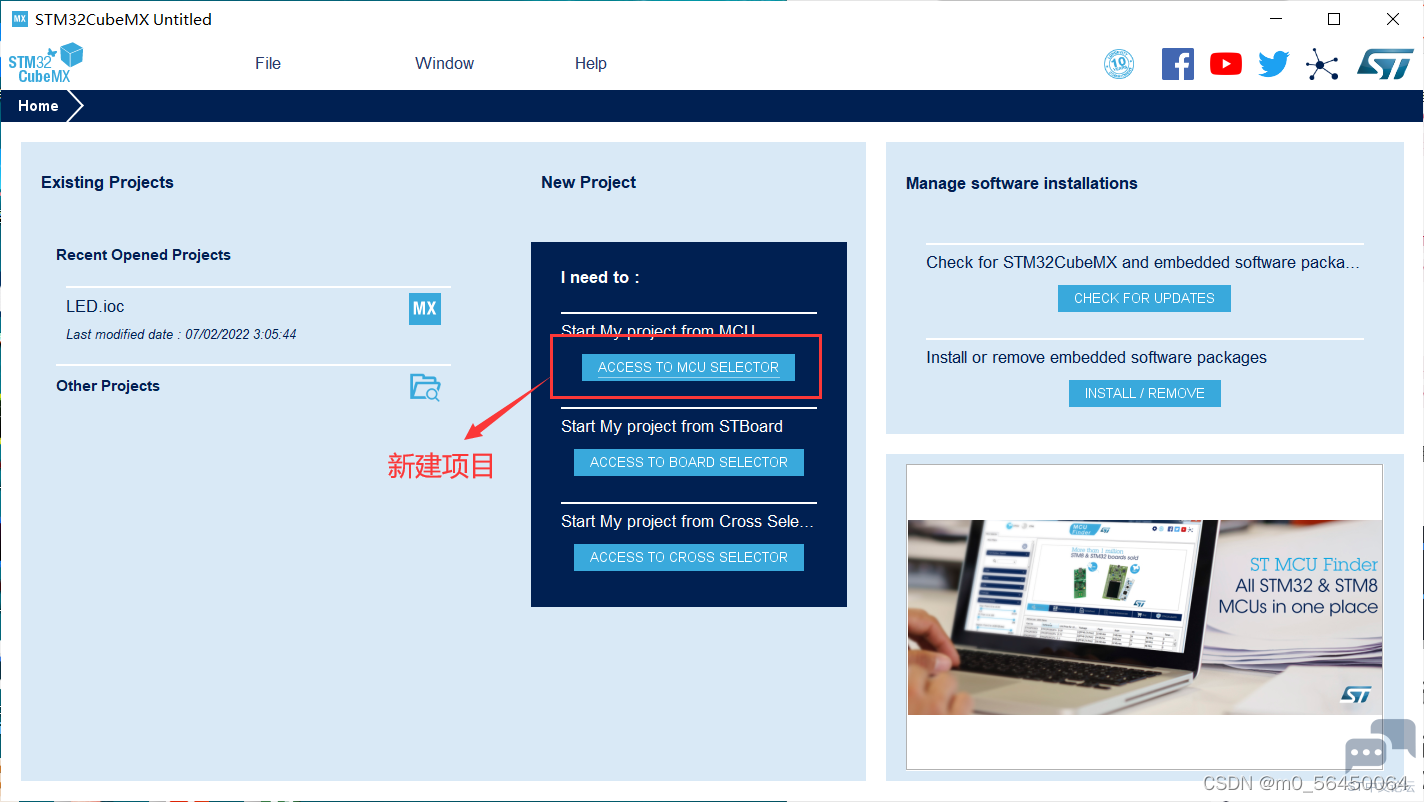Click ACCESS TO CROSS SELECTOR button
The width and height of the screenshot is (1424, 802).
688,557
